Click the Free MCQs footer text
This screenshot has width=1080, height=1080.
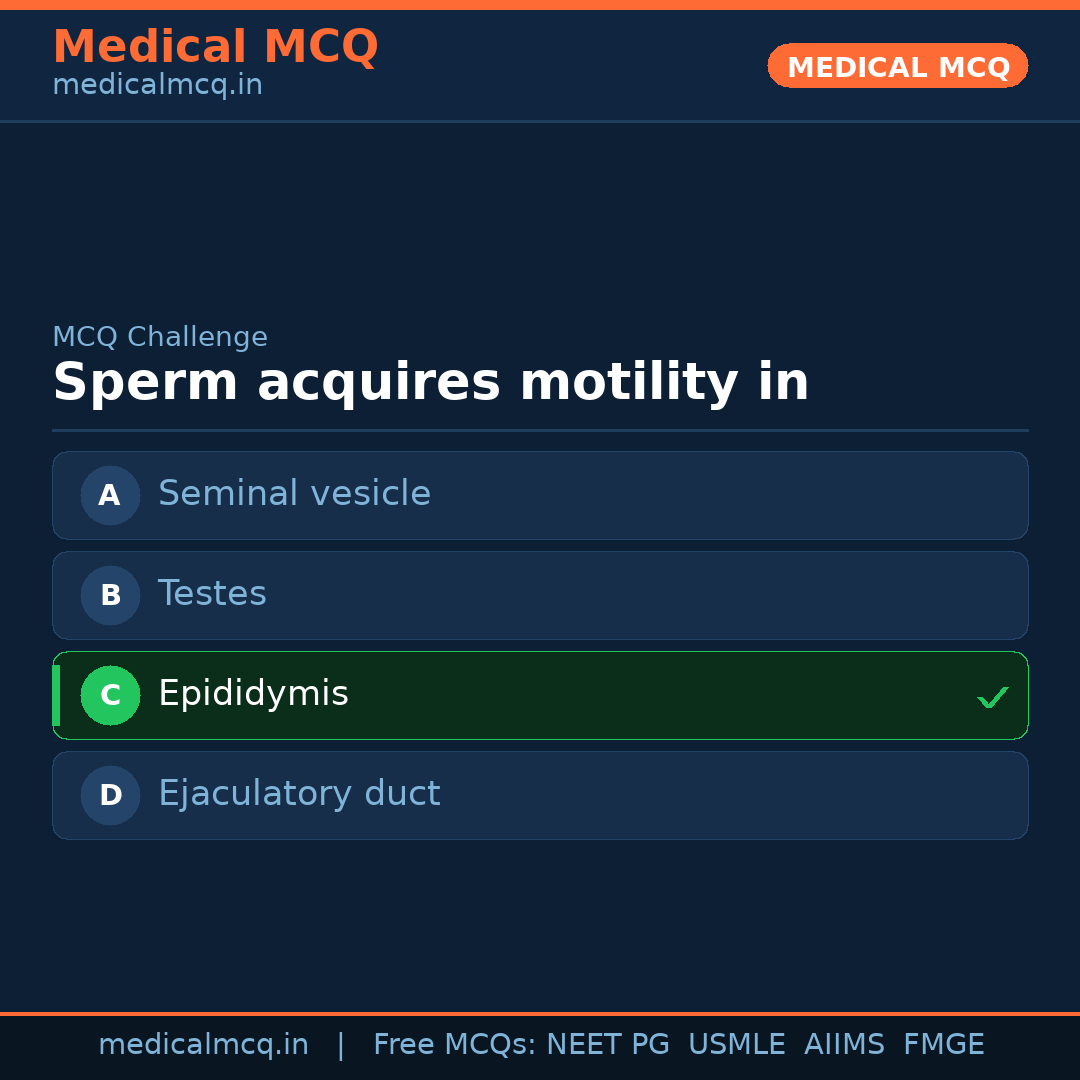[454, 1045]
